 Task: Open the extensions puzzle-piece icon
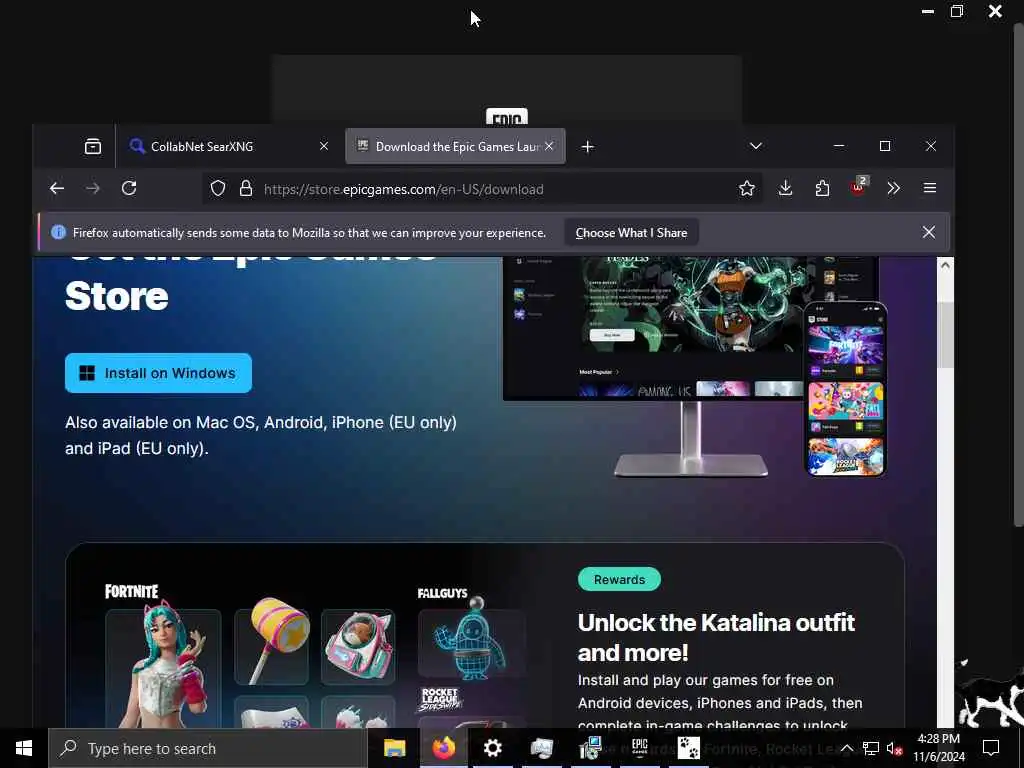(822, 189)
